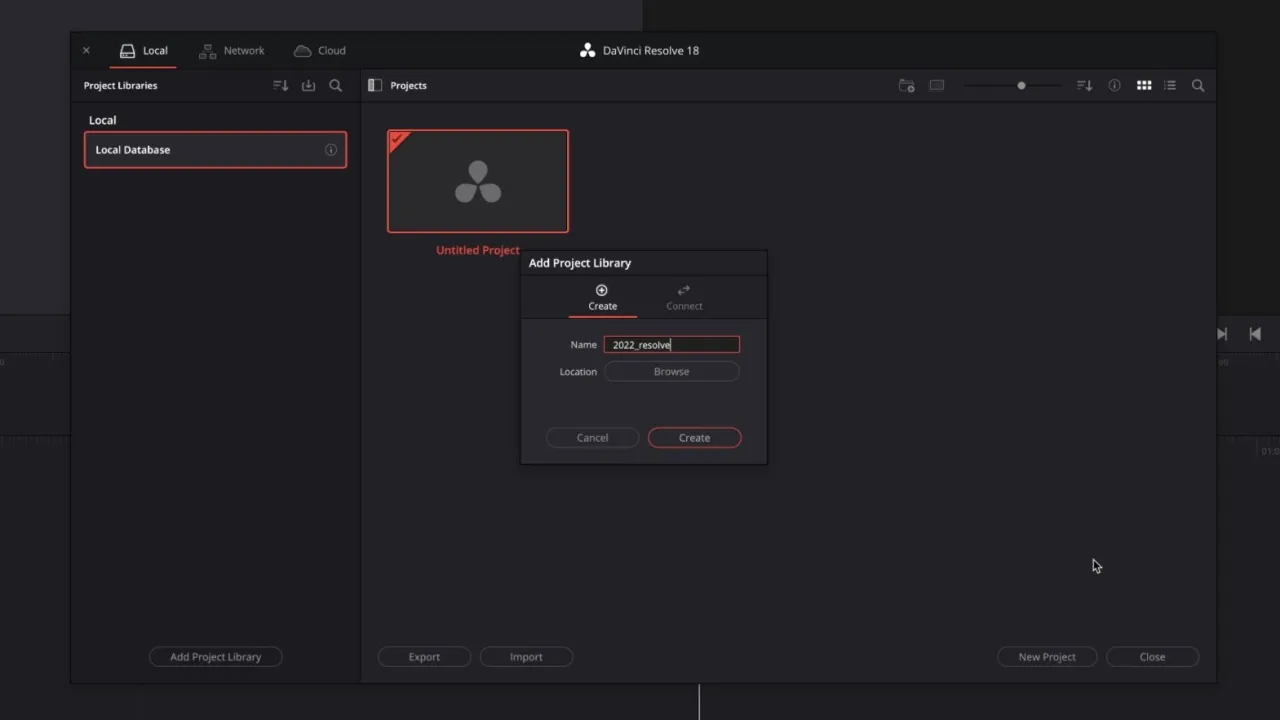
Task: Open the project search field
Action: click(x=1198, y=85)
